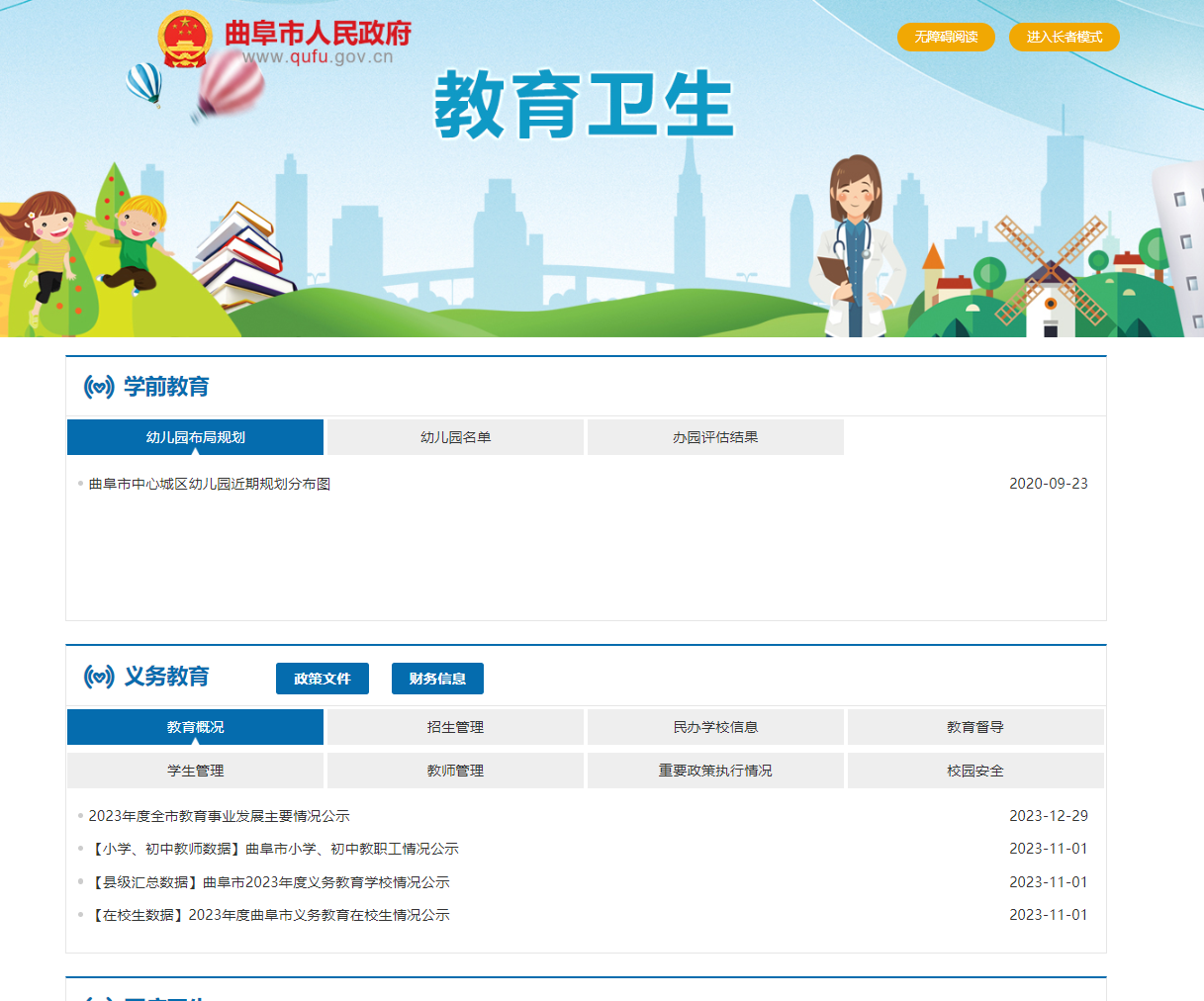This screenshot has height=1001, width=1204.
Task: Switch to the 幼儿园名单 tab
Action: pos(455,437)
